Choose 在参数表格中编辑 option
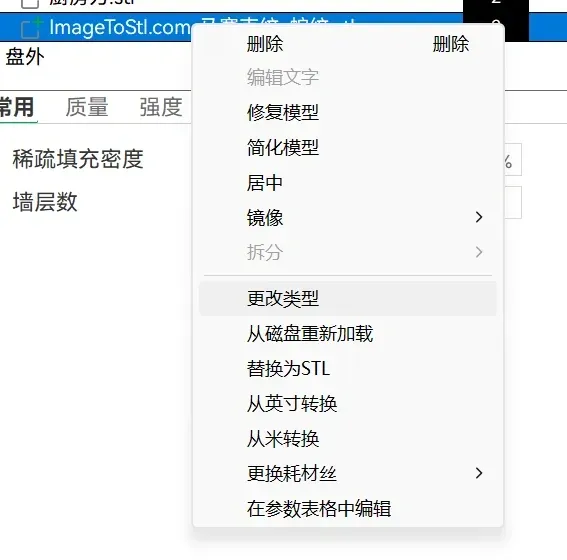 pos(348,508)
